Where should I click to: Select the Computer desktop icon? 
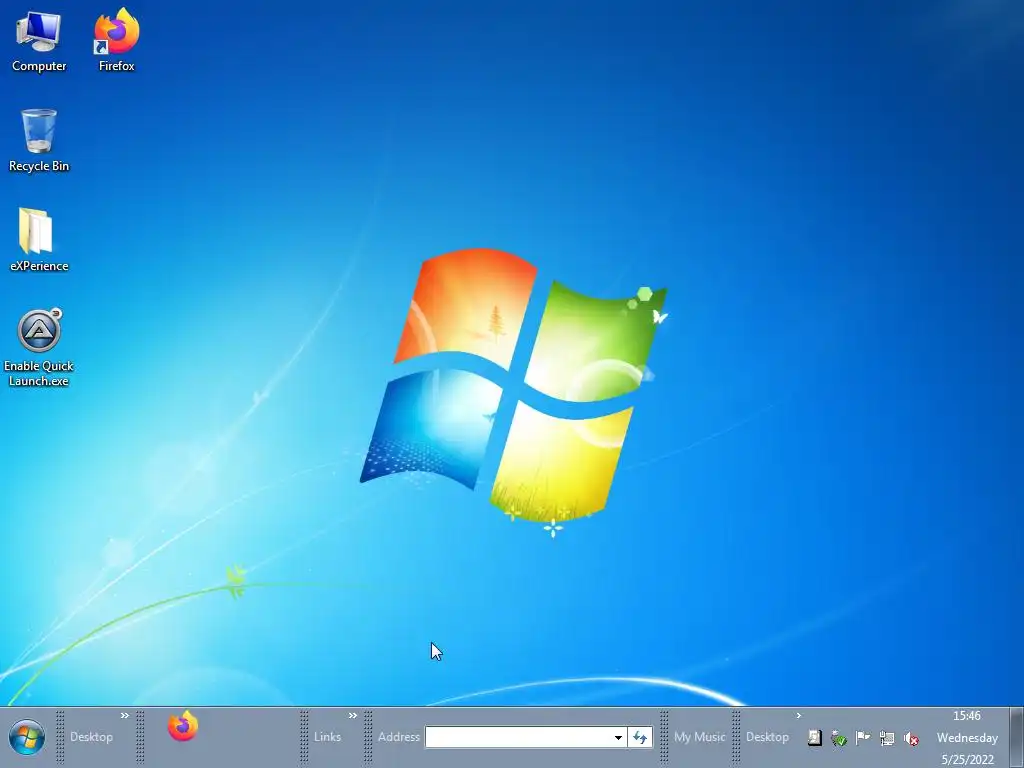pyautogui.click(x=39, y=42)
